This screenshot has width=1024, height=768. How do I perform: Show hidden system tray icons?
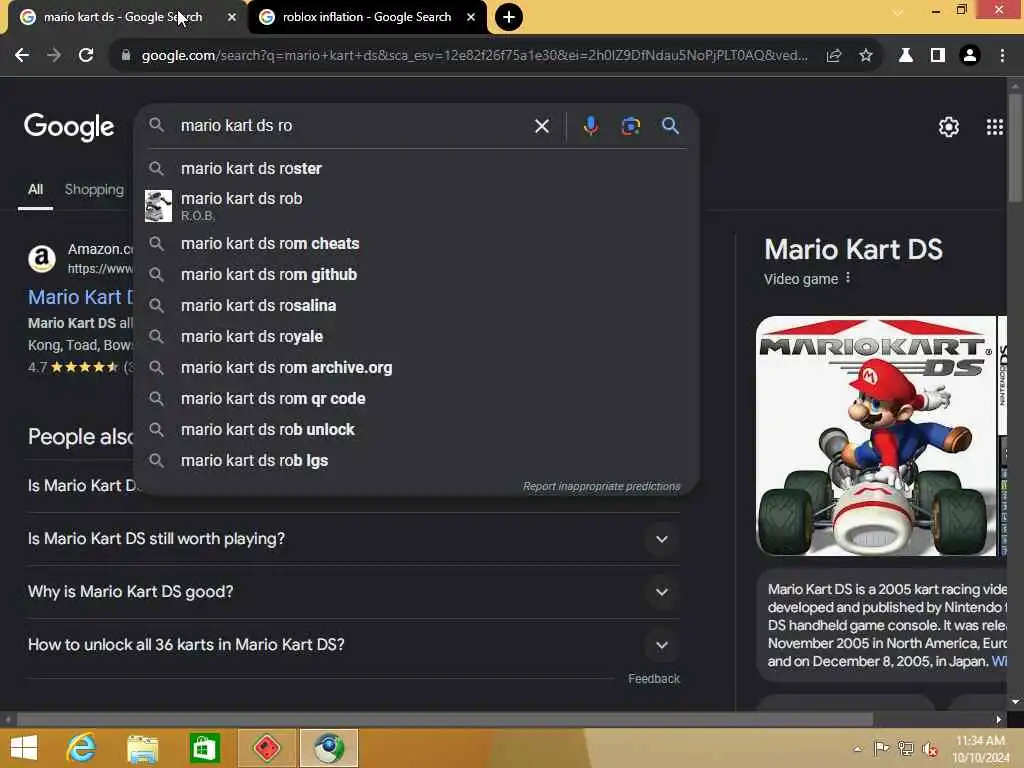click(x=857, y=749)
